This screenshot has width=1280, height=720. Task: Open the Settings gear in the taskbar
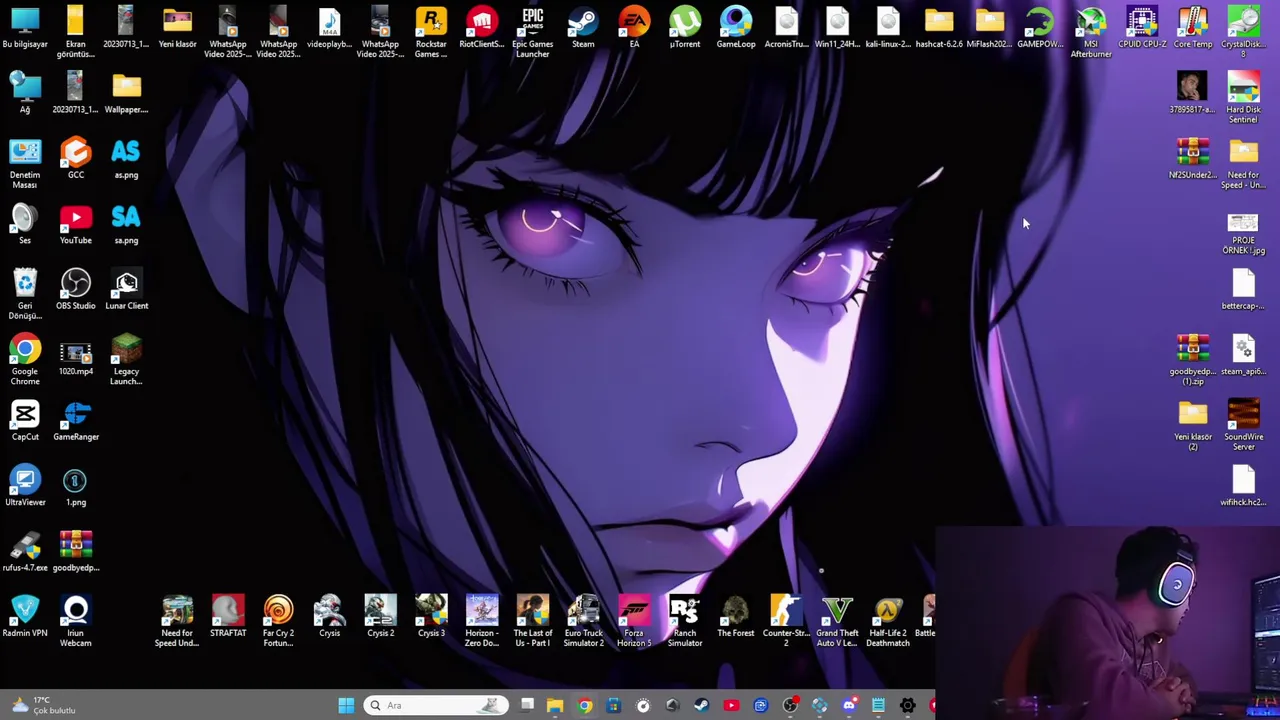[x=908, y=706]
